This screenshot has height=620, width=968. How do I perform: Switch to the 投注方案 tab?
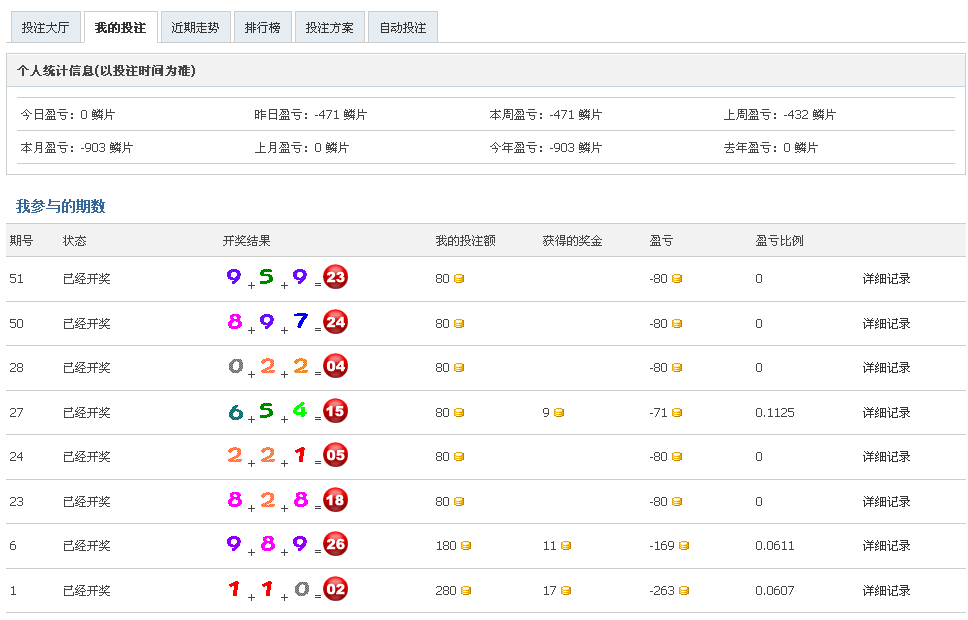click(x=330, y=28)
